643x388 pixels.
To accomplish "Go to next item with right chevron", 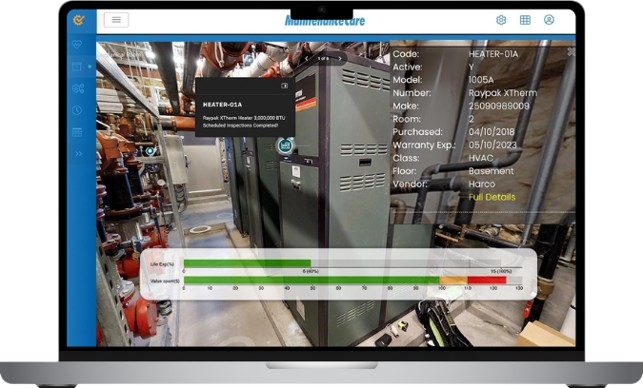I will (x=340, y=59).
